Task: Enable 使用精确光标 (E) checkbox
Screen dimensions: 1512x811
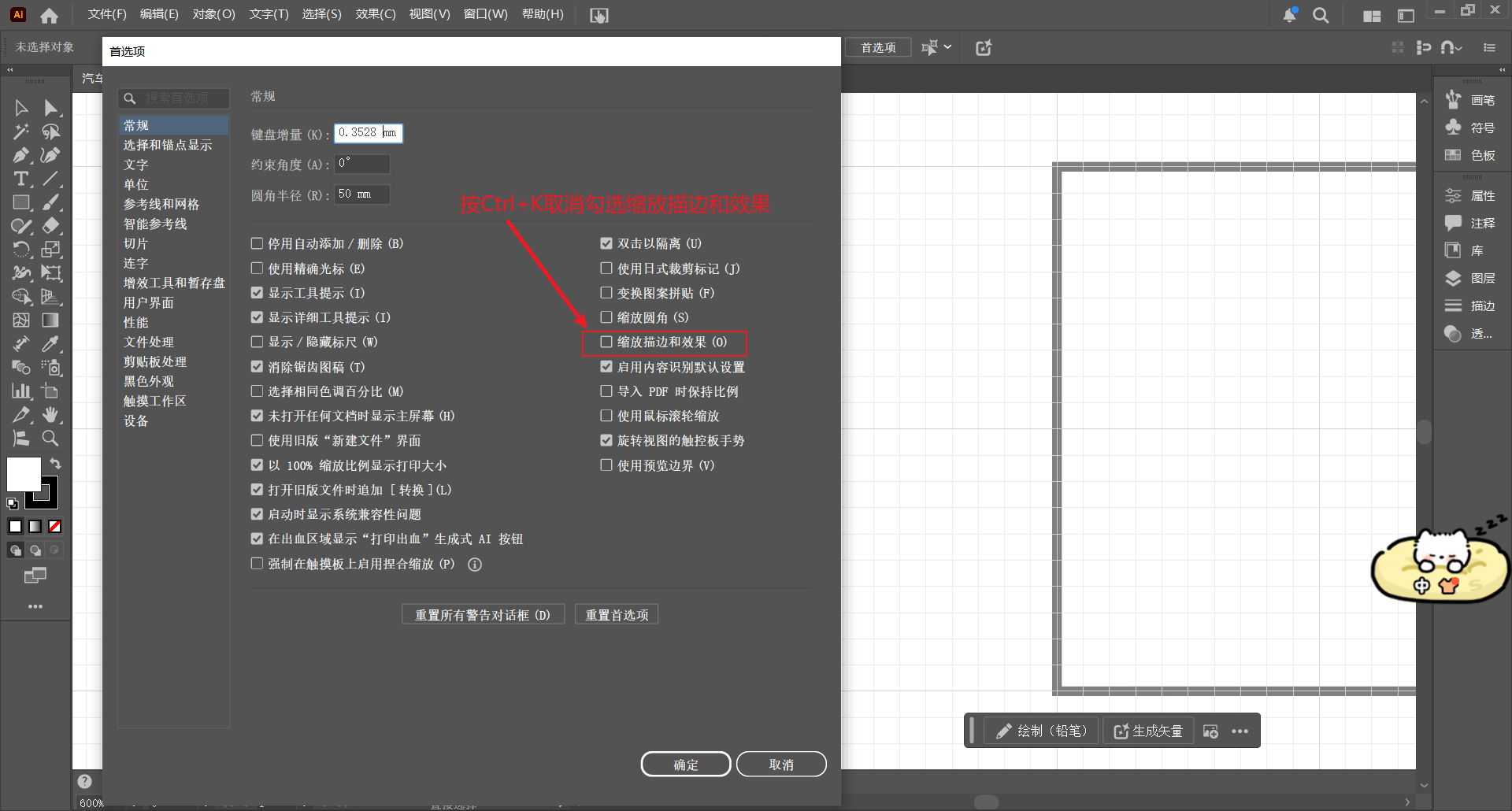Action: point(257,268)
